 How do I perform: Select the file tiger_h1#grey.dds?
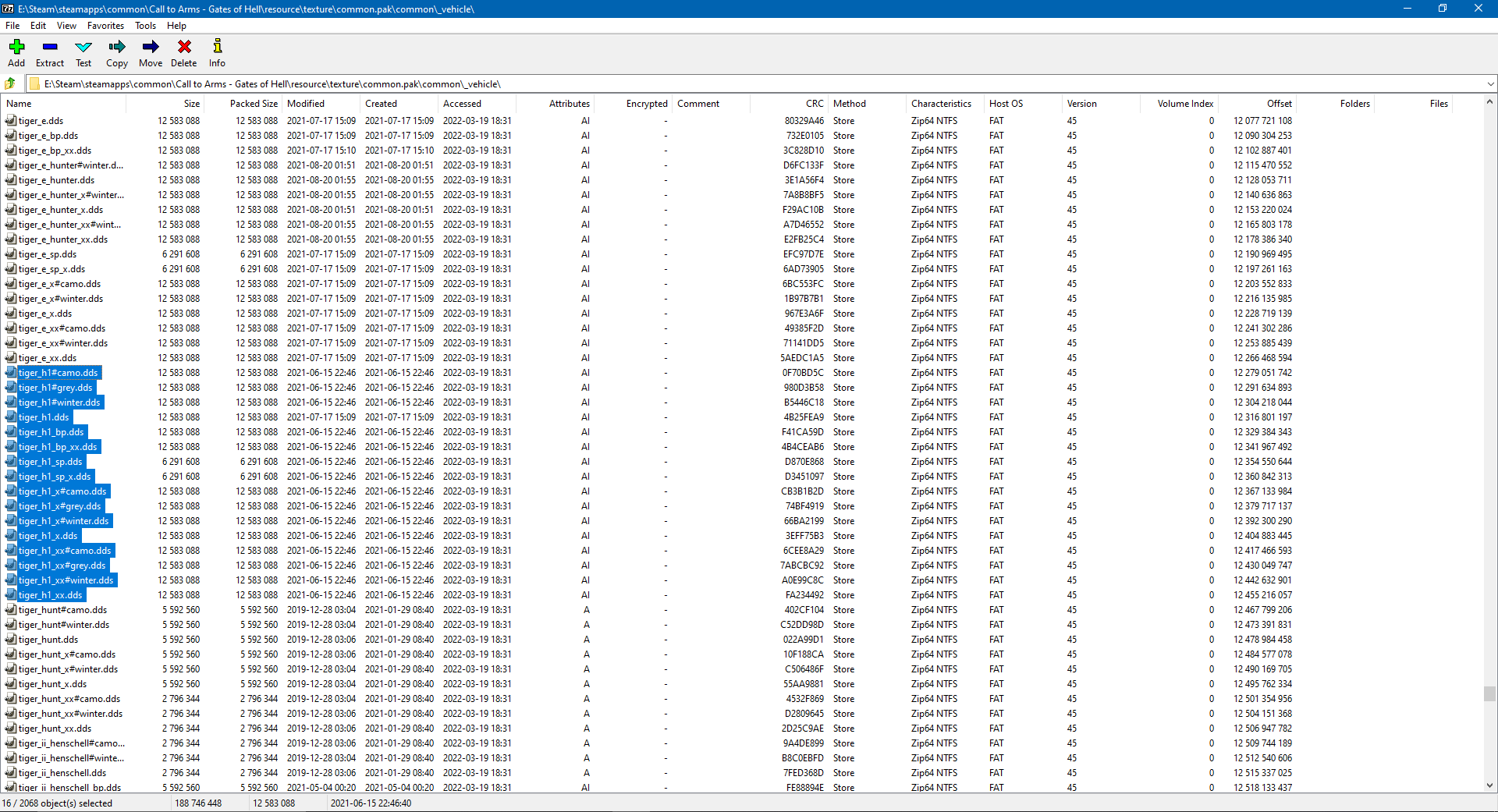tap(55, 388)
